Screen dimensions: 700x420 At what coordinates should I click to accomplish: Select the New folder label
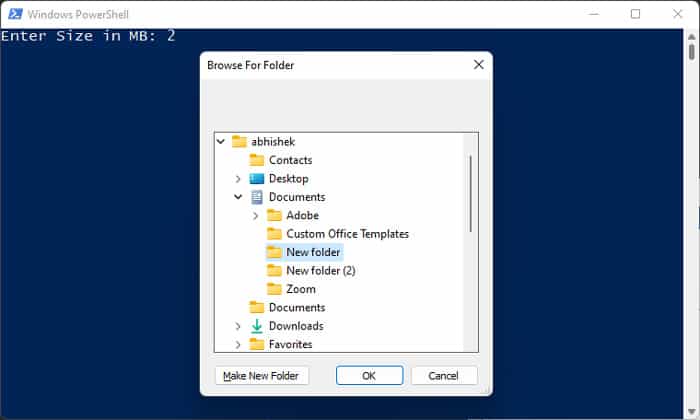(x=313, y=252)
